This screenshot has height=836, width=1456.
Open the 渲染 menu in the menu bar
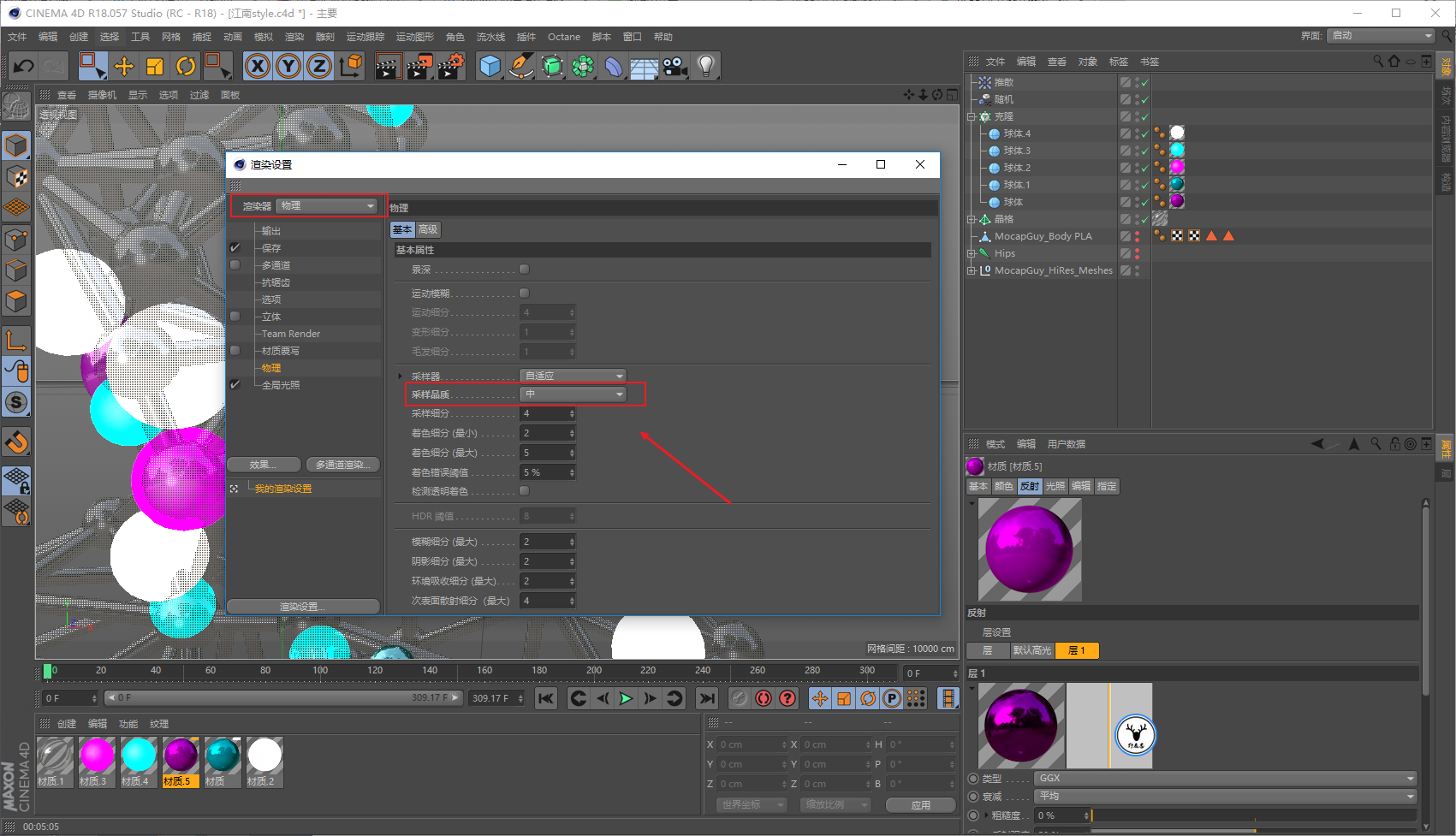pos(294,37)
